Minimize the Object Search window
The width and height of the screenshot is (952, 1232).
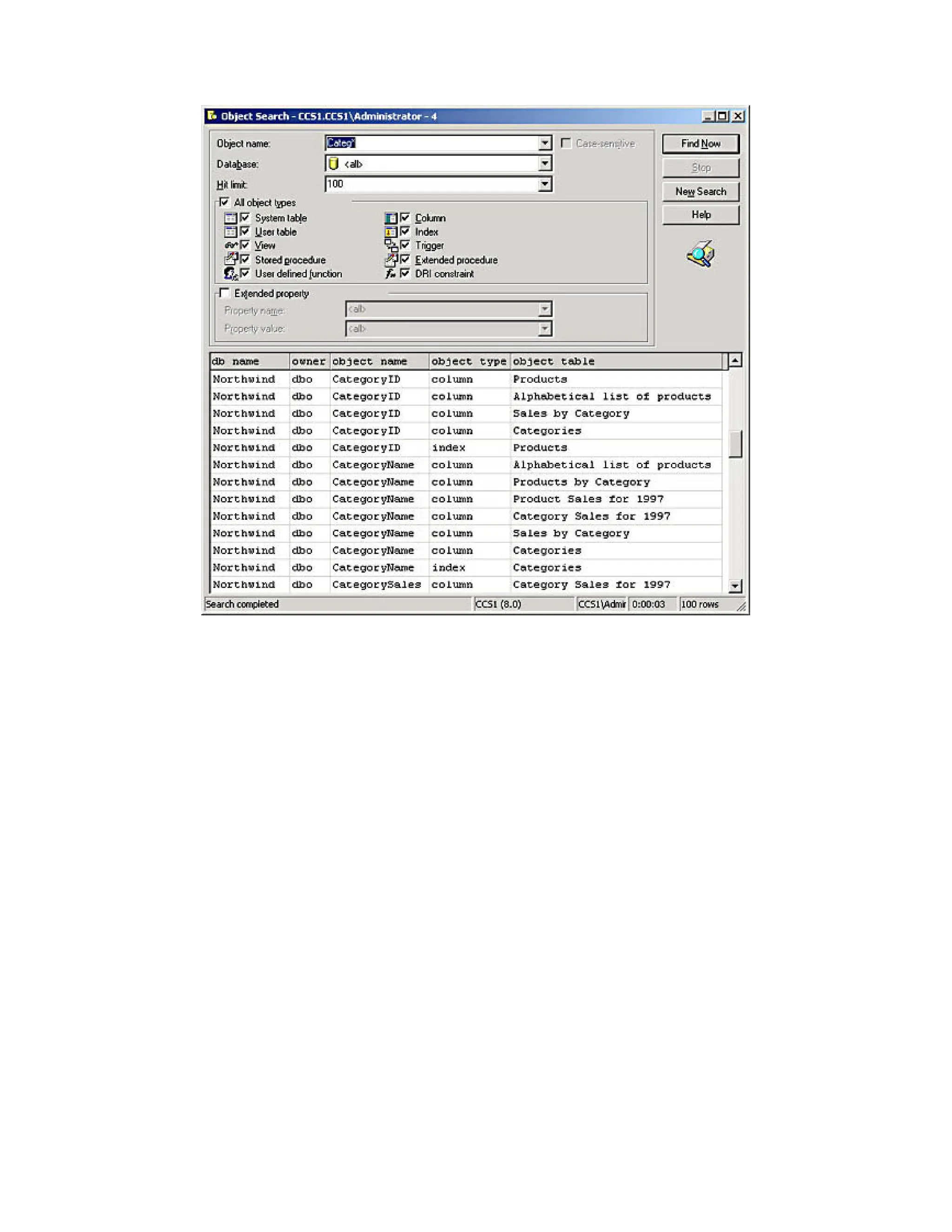pyautogui.click(x=708, y=116)
